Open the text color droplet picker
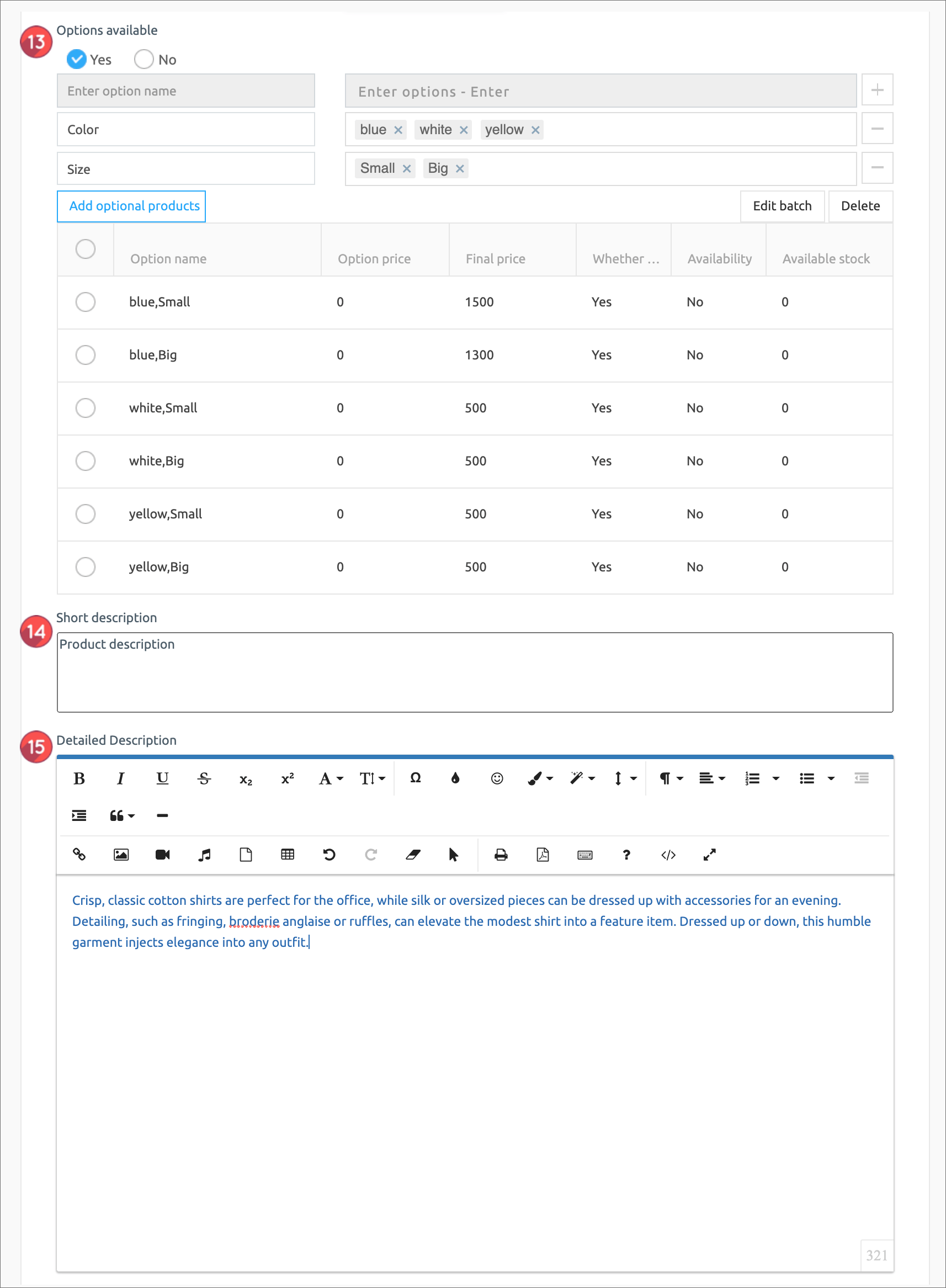This screenshot has height=1288, width=946. click(x=455, y=778)
